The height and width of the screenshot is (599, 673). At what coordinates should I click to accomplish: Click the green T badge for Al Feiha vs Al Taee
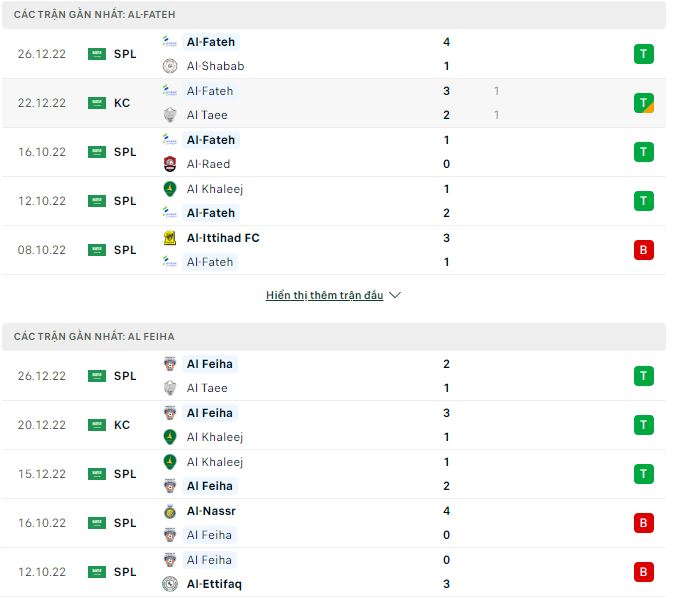[643, 376]
